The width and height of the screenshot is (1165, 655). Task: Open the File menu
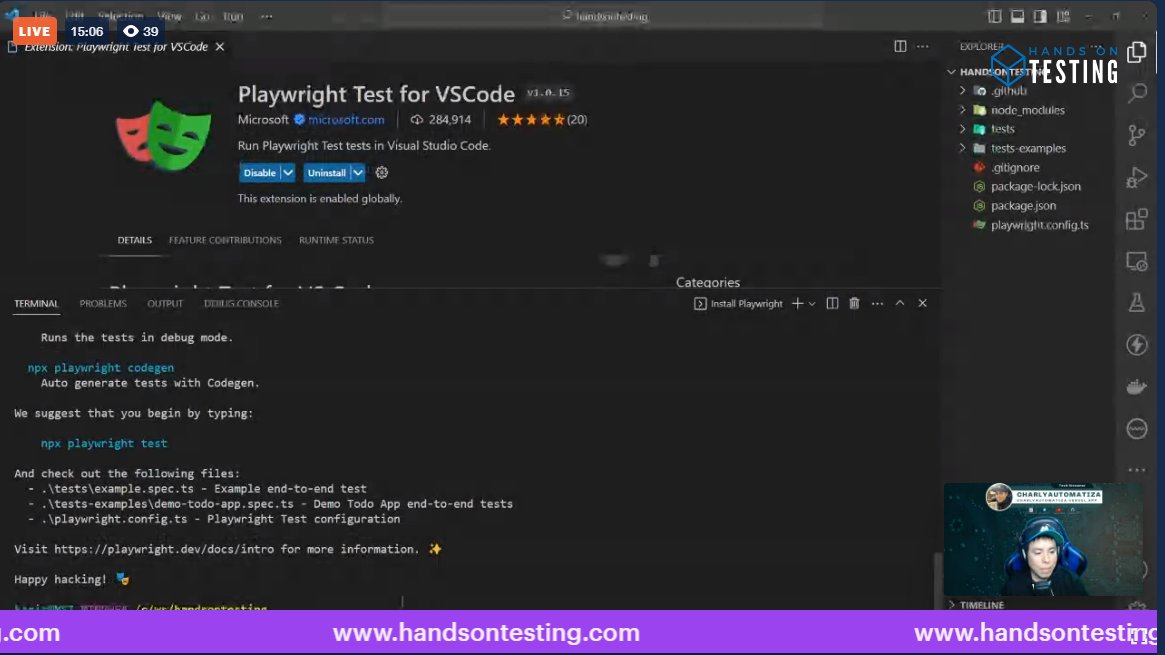42,16
